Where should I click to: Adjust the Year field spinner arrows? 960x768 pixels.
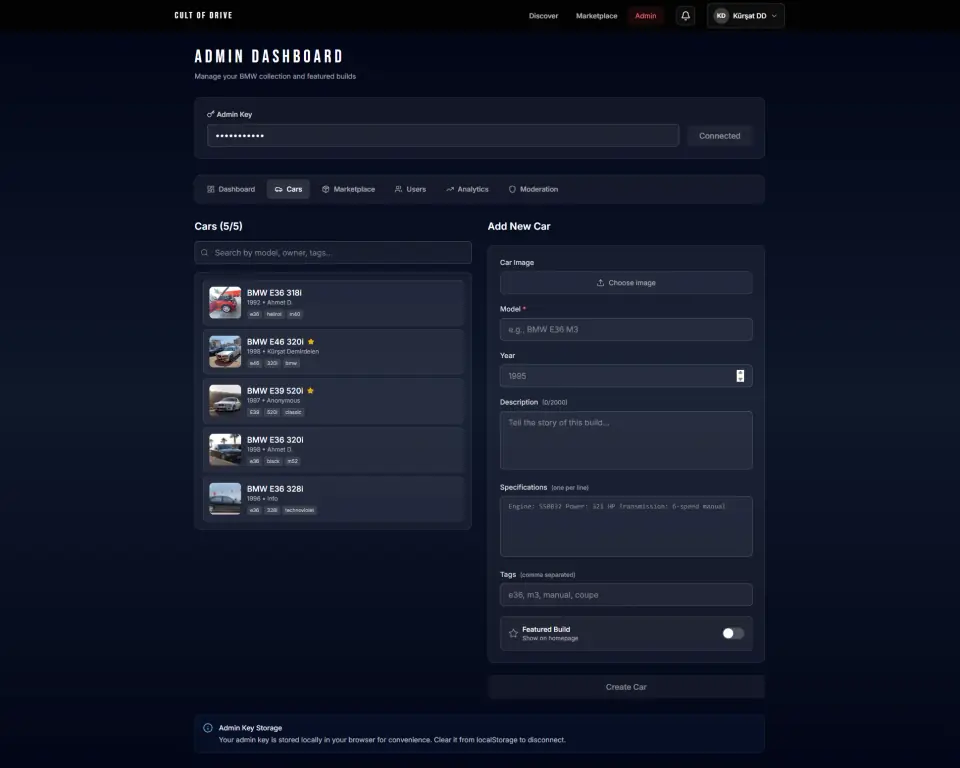click(x=740, y=376)
